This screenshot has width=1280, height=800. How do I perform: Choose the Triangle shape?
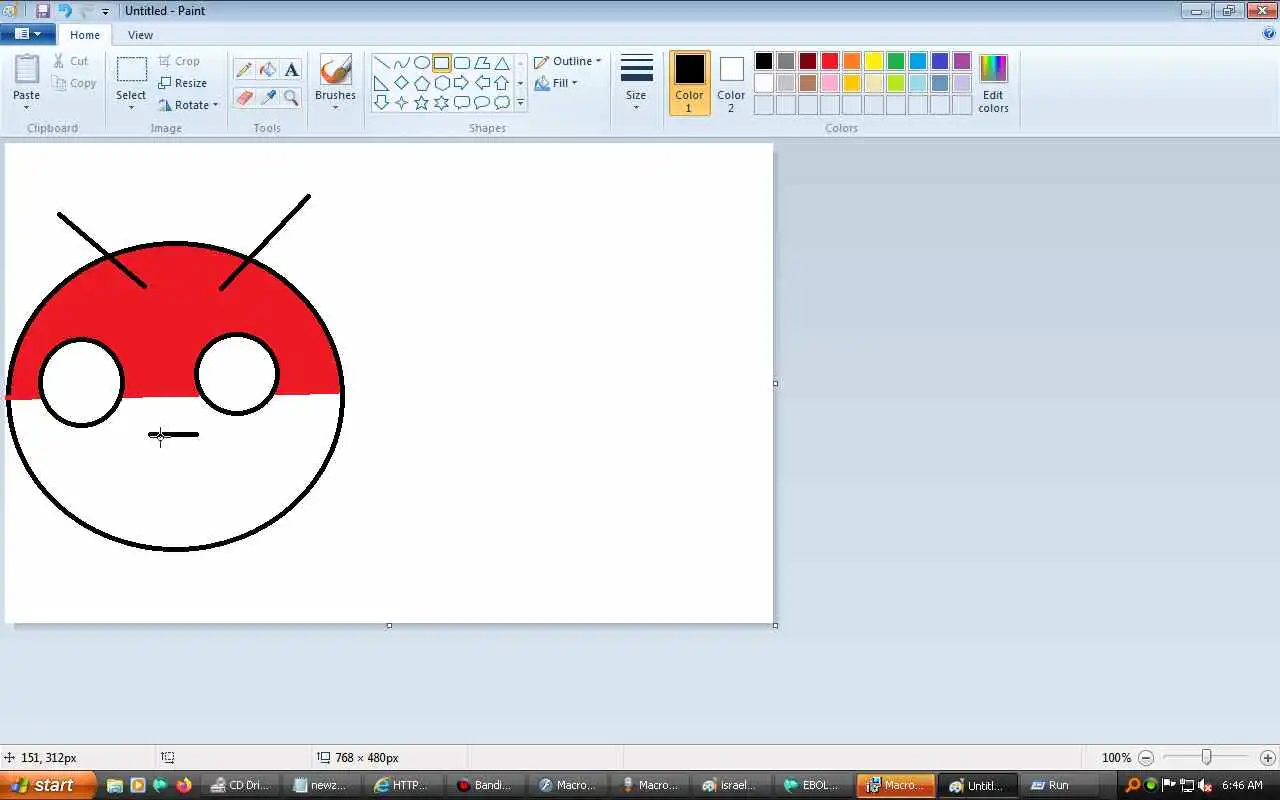point(502,63)
